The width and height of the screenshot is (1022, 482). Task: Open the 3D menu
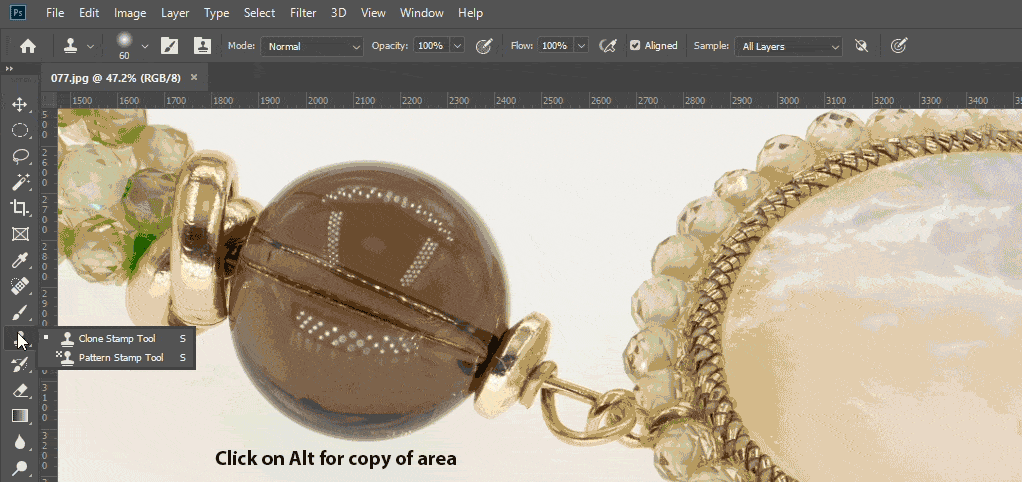click(338, 13)
